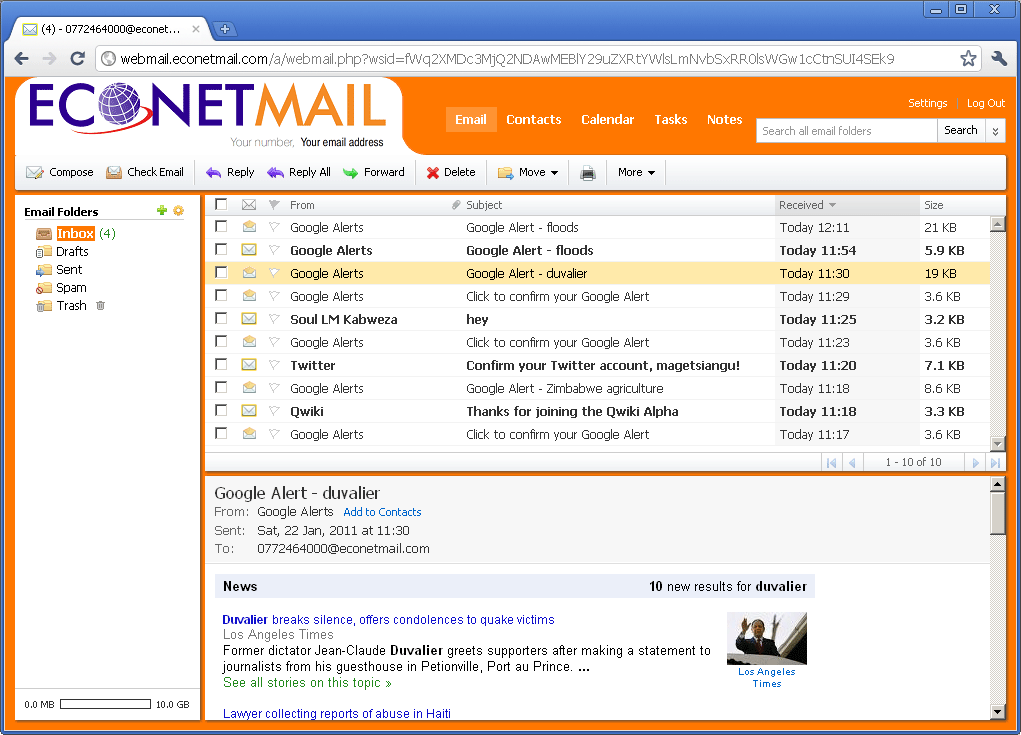Image resolution: width=1021 pixels, height=735 pixels.
Task: Click the Spam folder icon
Action: coord(44,288)
